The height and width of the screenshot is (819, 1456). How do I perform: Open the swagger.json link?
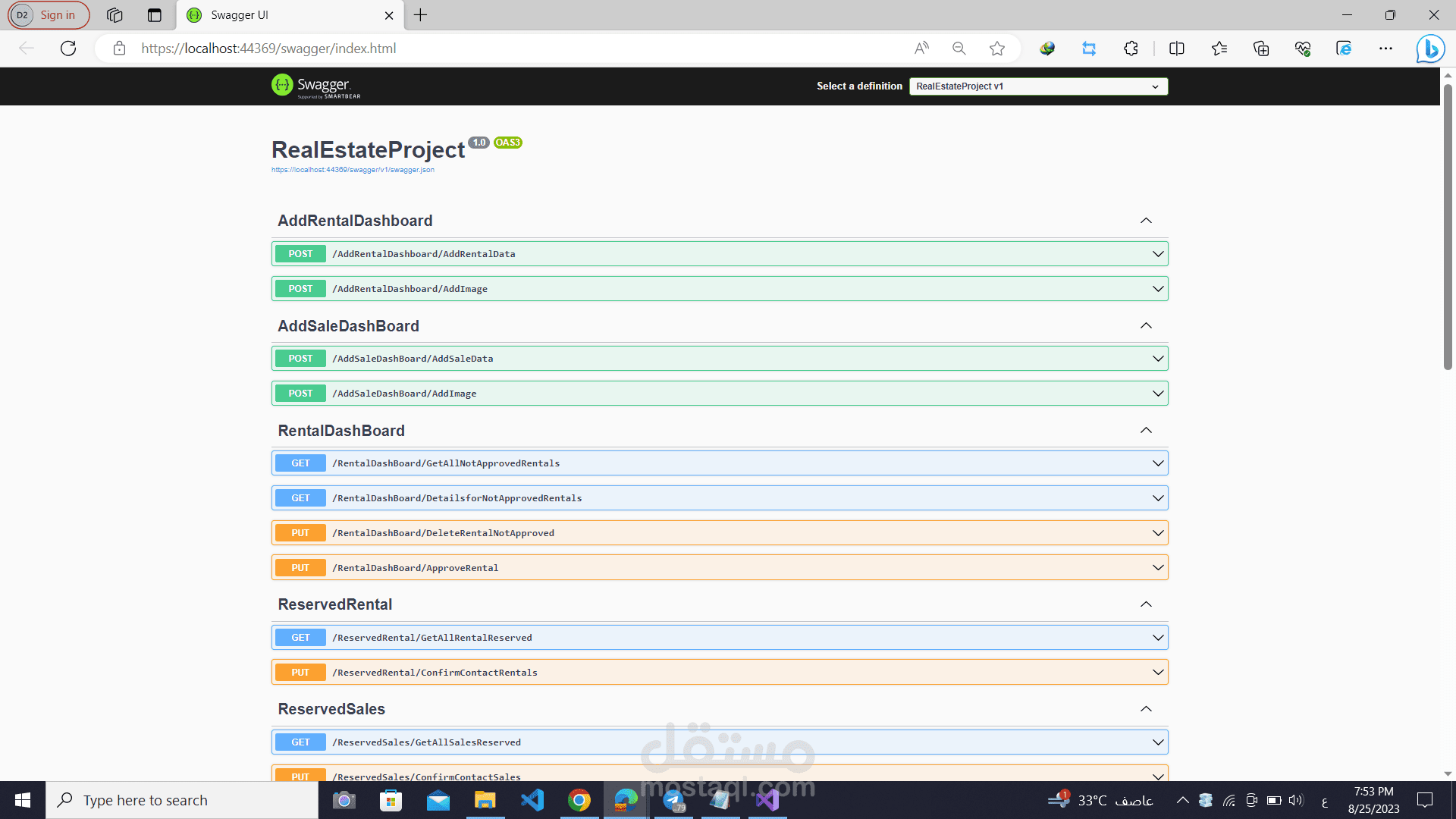[353, 170]
